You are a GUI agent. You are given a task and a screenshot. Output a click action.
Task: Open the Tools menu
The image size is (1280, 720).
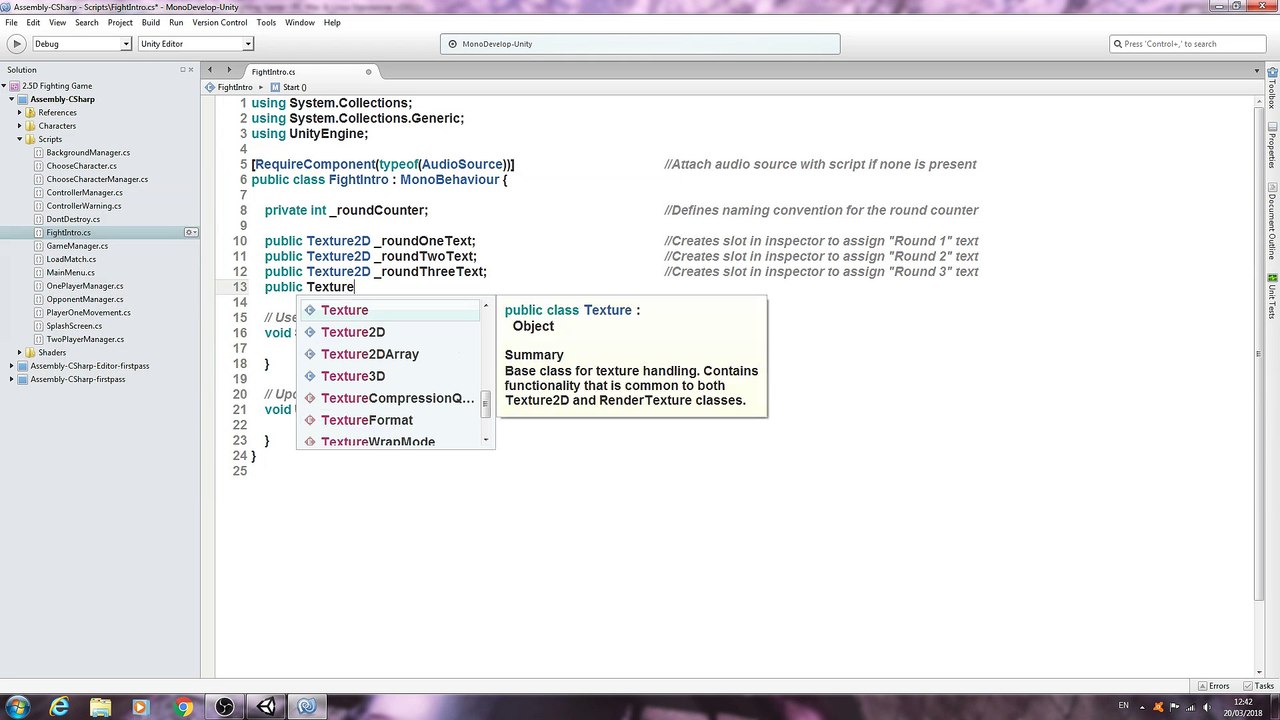click(x=266, y=22)
